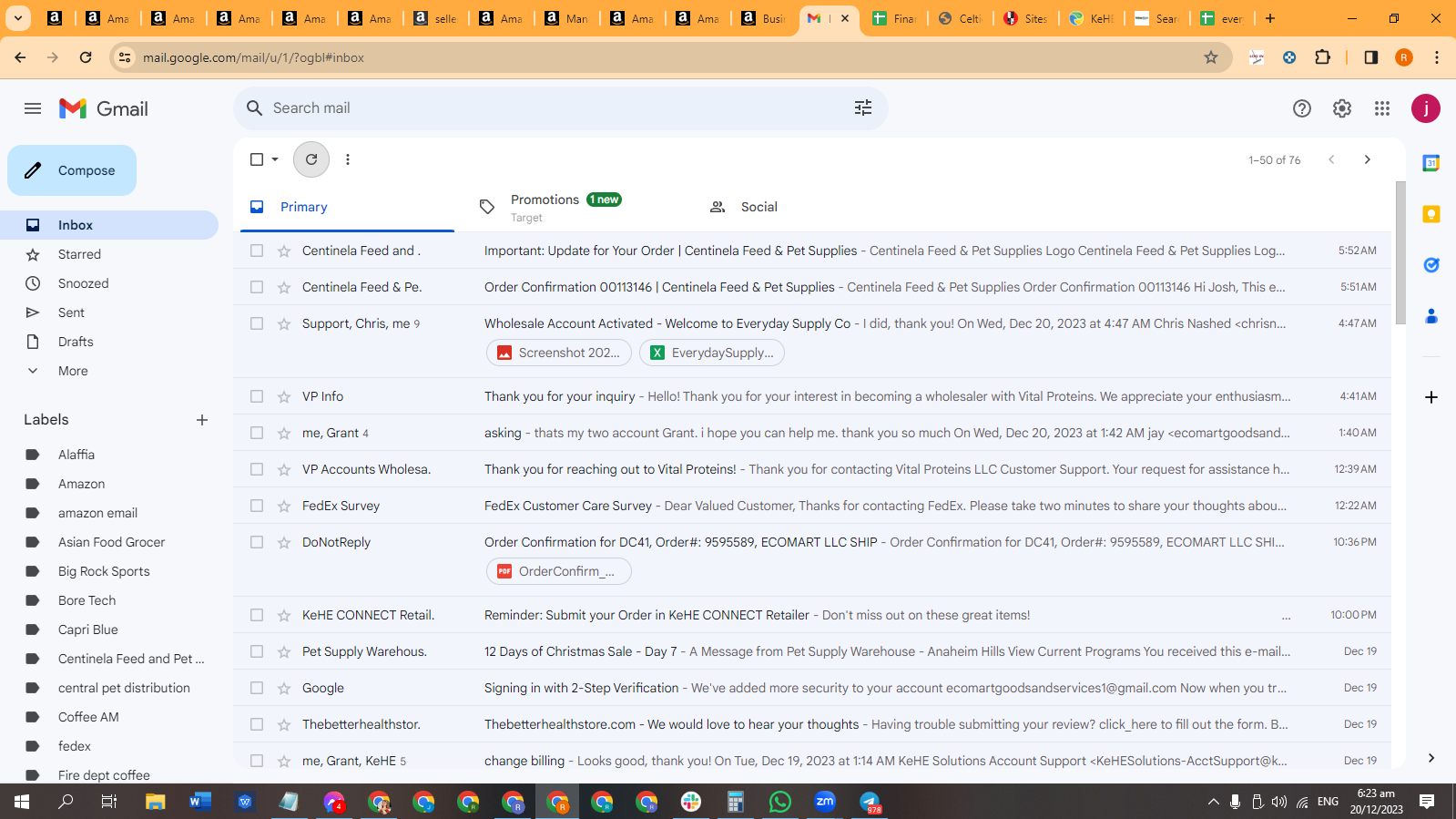The image size is (1456, 819).
Task: Expand the More item in left sidebar
Action: (x=73, y=371)
